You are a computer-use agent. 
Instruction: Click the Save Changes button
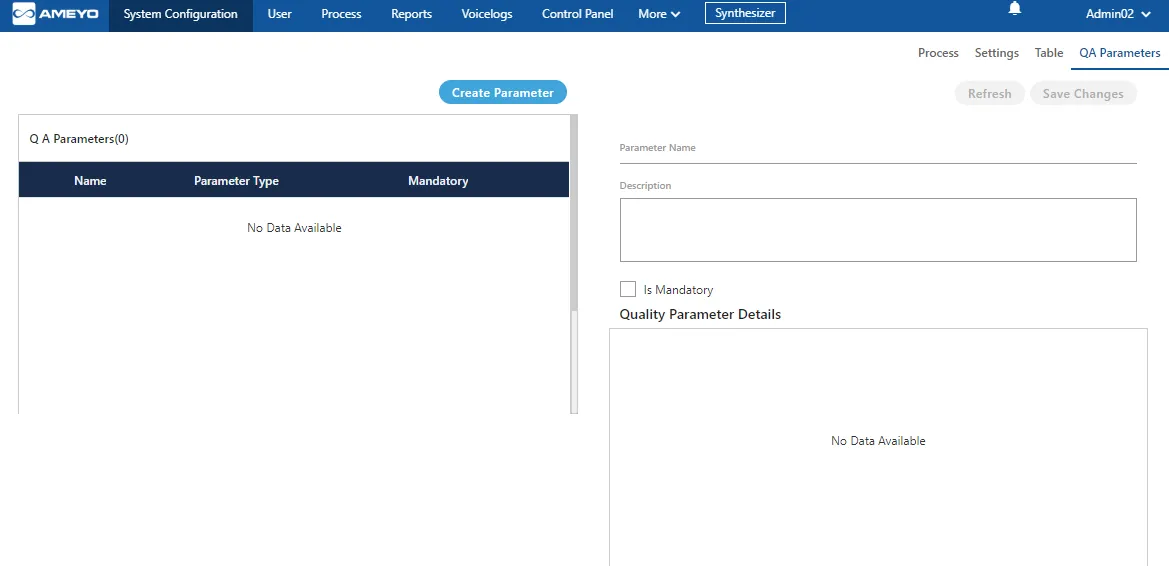[x=1083, y=93]
